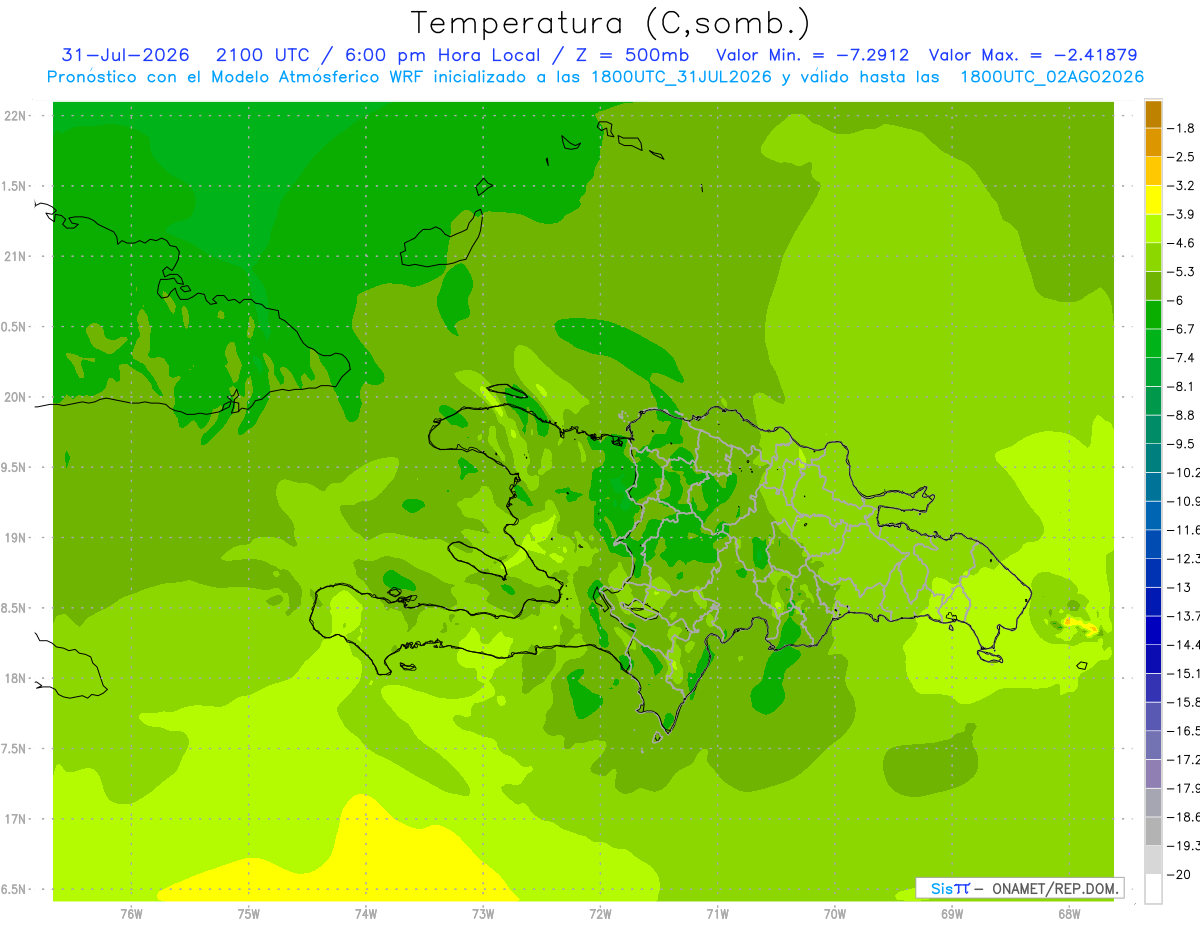Screen dimensions: 1200x927
Task: Click the -1.8 colorbar value
Action: pos(1181,128)
